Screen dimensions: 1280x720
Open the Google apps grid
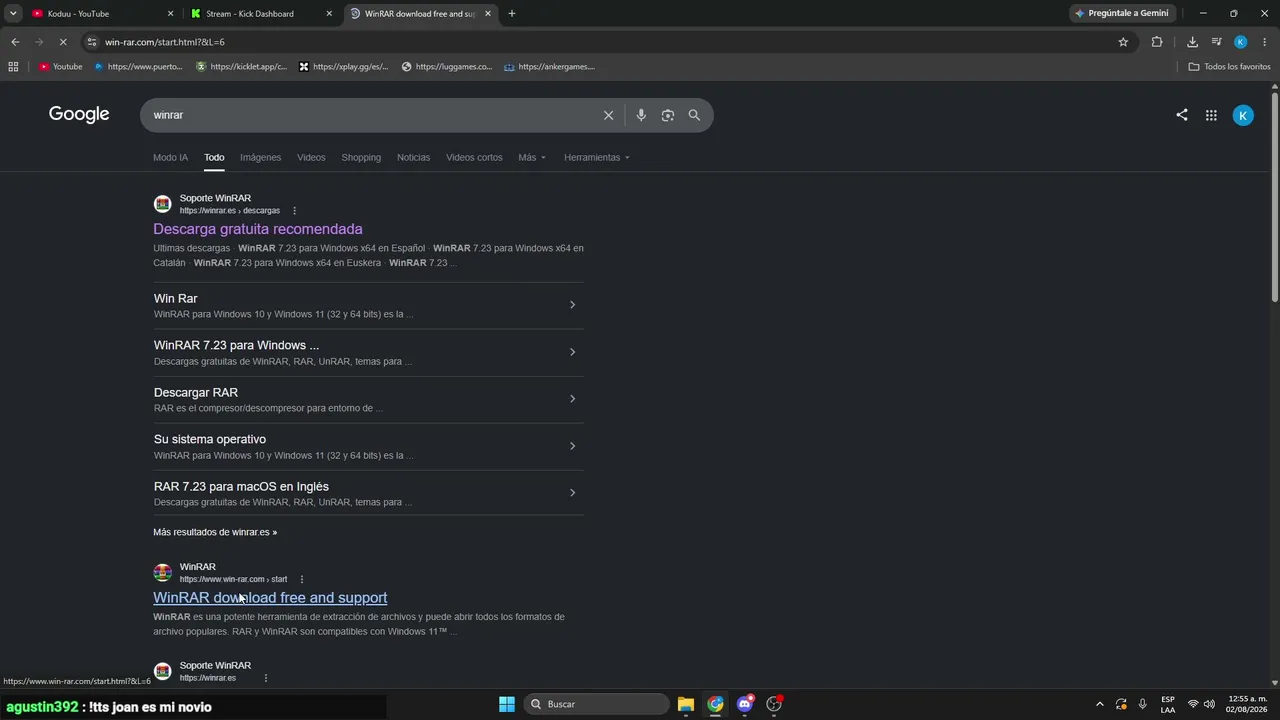[1211, 115]
